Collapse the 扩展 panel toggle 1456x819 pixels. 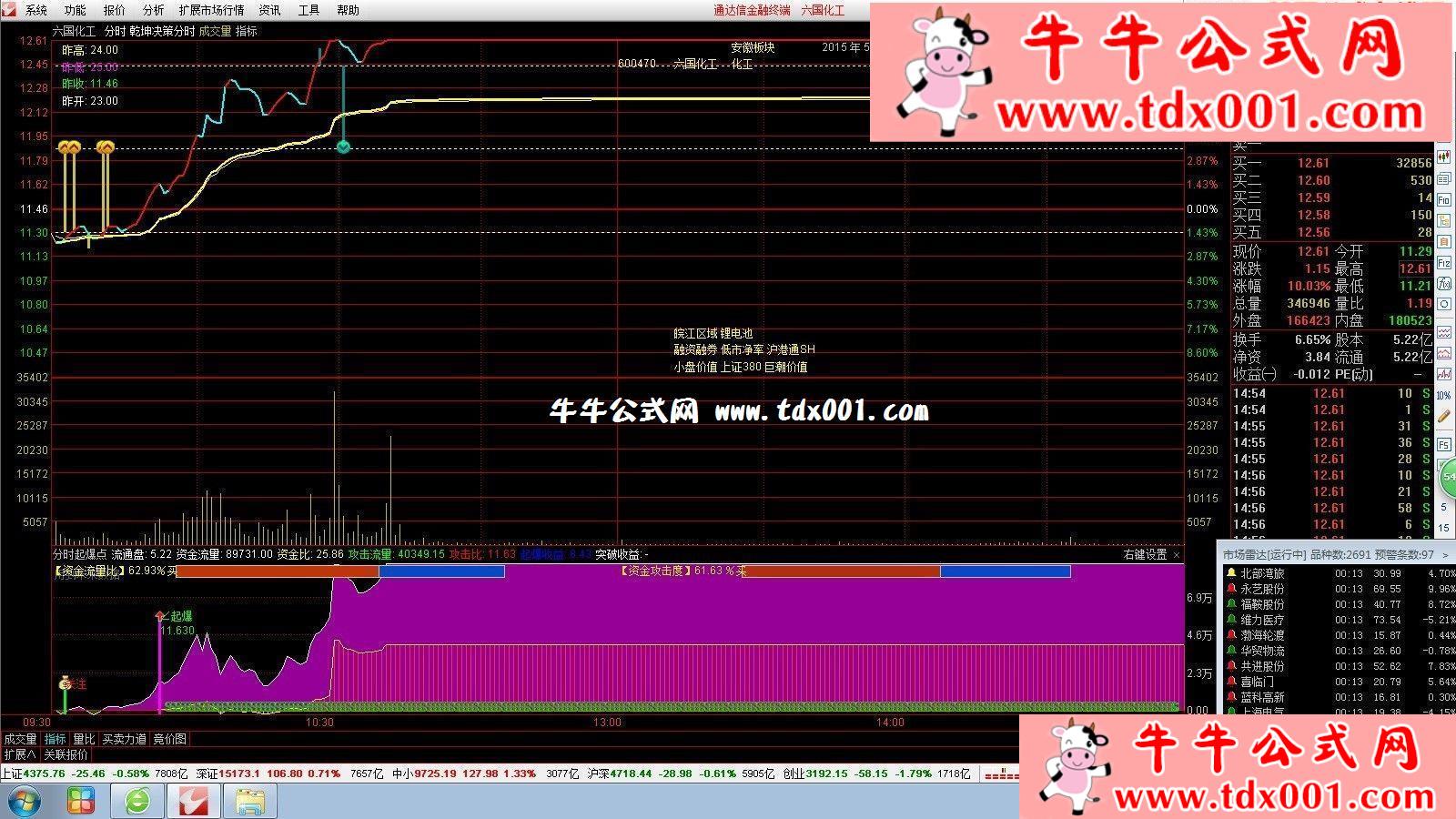pyautogui.click(x=20, y=754)
